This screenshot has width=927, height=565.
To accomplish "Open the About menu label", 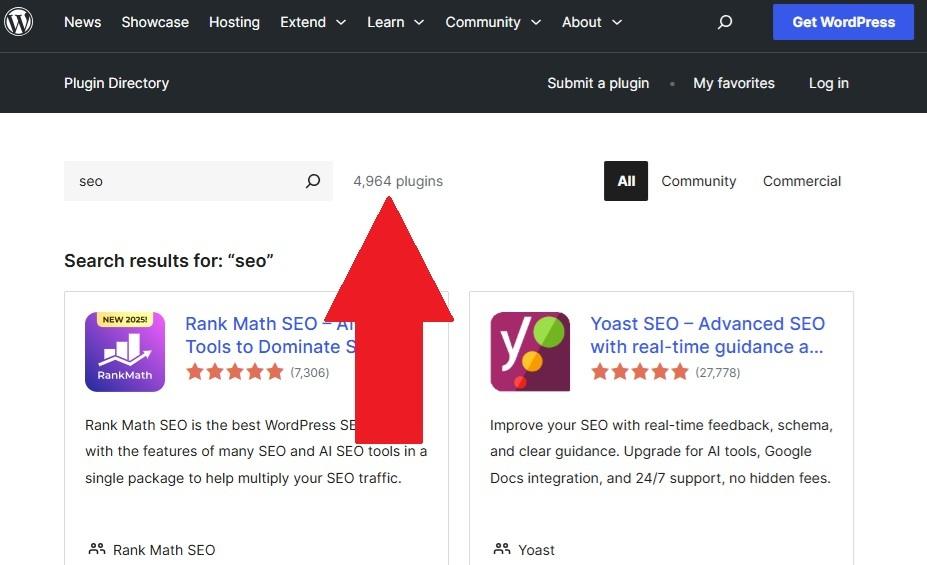I will tap(581, 22).
